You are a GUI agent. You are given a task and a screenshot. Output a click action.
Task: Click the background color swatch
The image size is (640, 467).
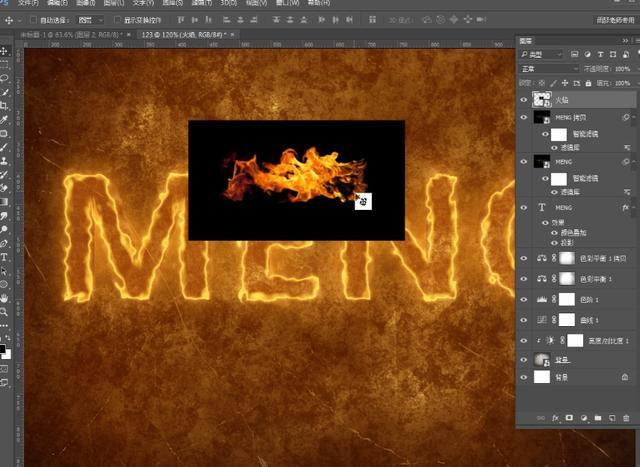tap(8, 355)
